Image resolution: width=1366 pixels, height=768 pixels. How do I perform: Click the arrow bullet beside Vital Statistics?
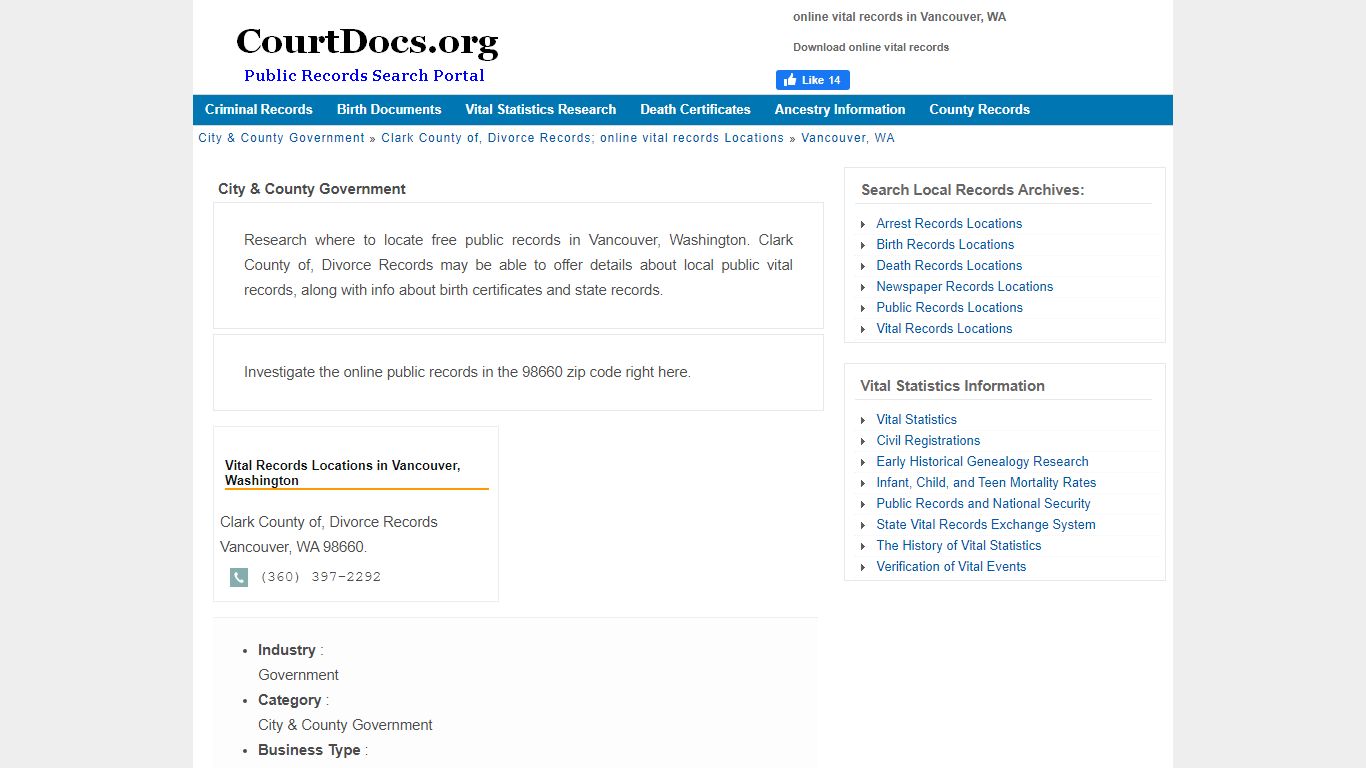pos(863,420)
